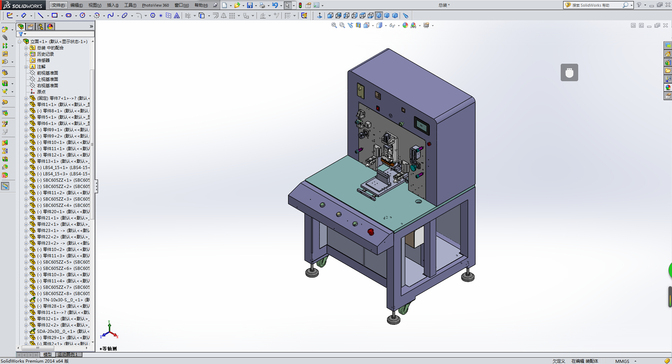This screenshot has width=672, height=364.
Task: Expand the feature tree panel chevron
Action: click(91, 27)
